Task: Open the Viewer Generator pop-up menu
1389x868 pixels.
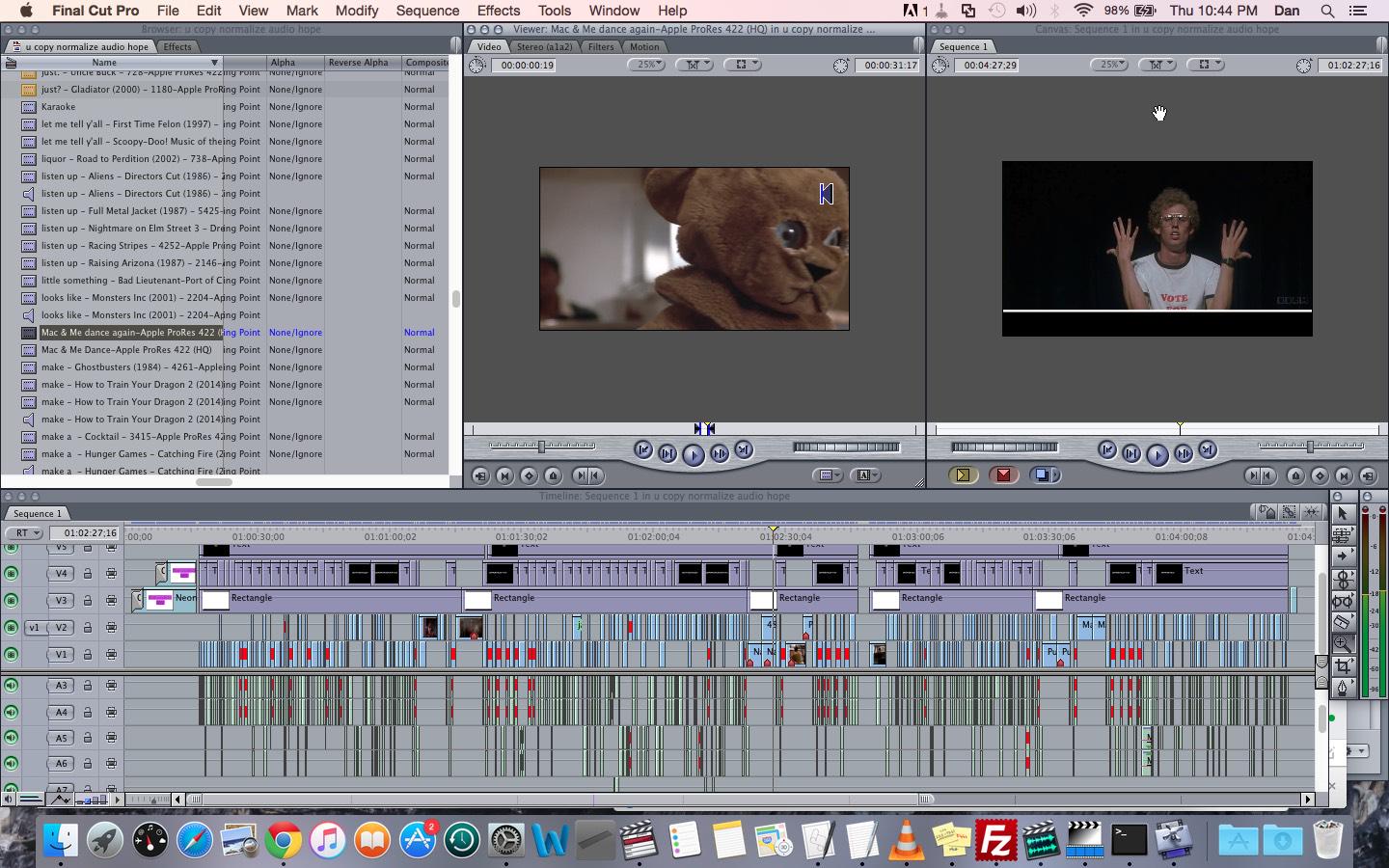Action: coord(866,475)
